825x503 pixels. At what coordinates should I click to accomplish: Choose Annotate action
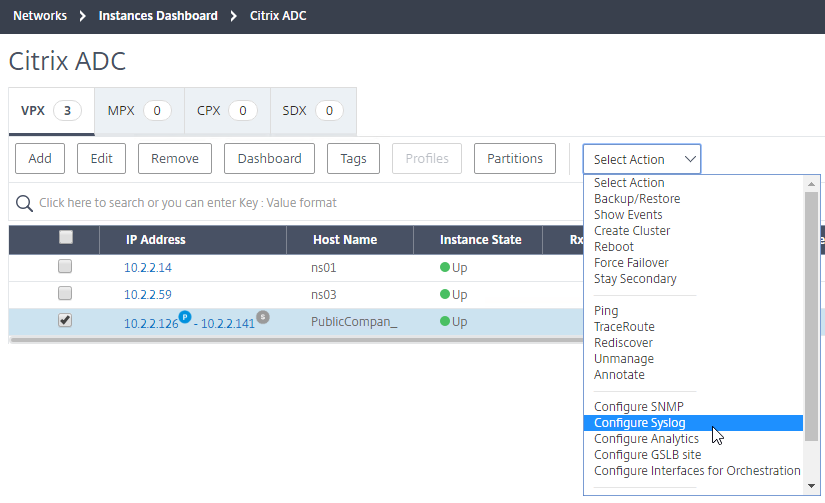619,375
